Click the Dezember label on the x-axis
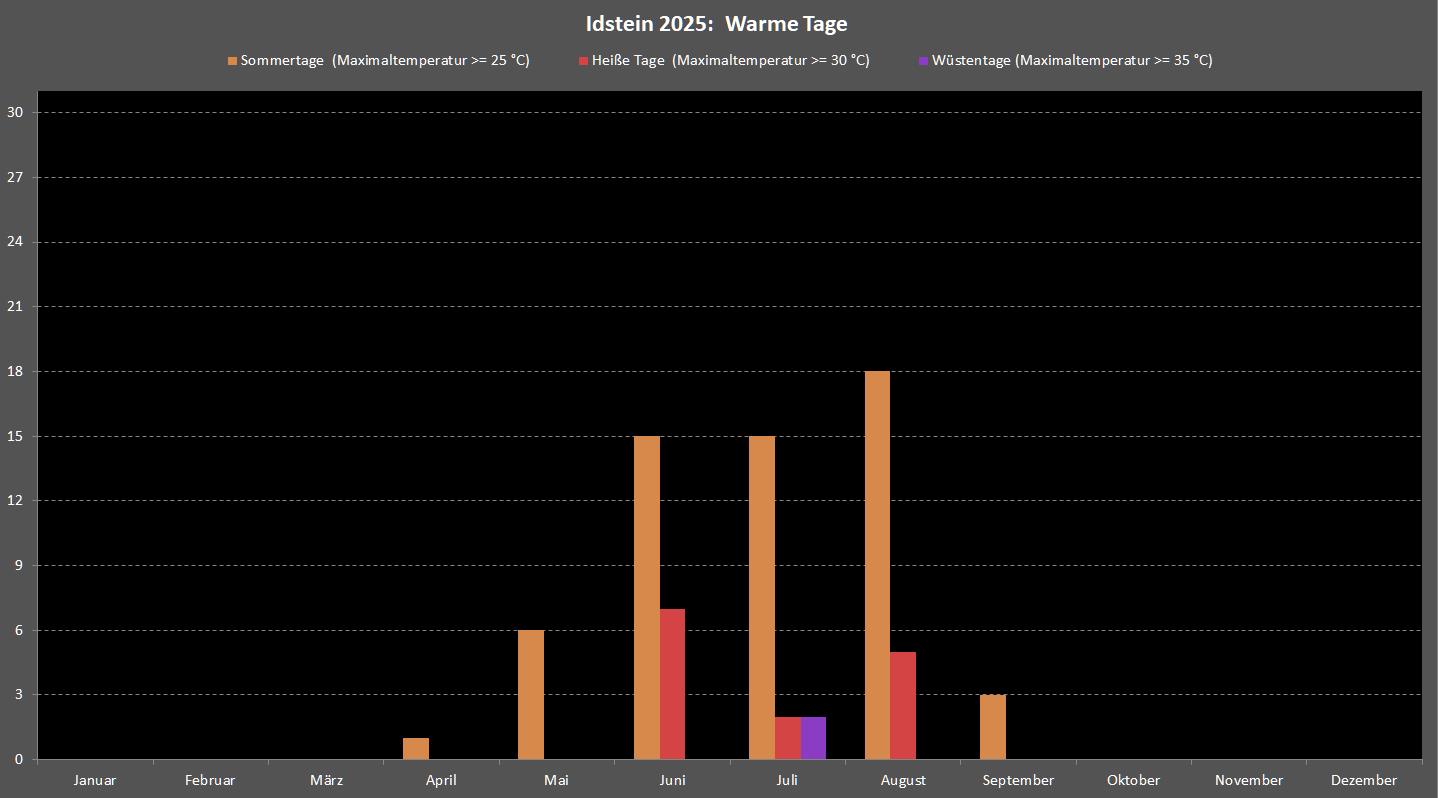The height and width of the screenshot is (798, 1438). (1364, 780)
